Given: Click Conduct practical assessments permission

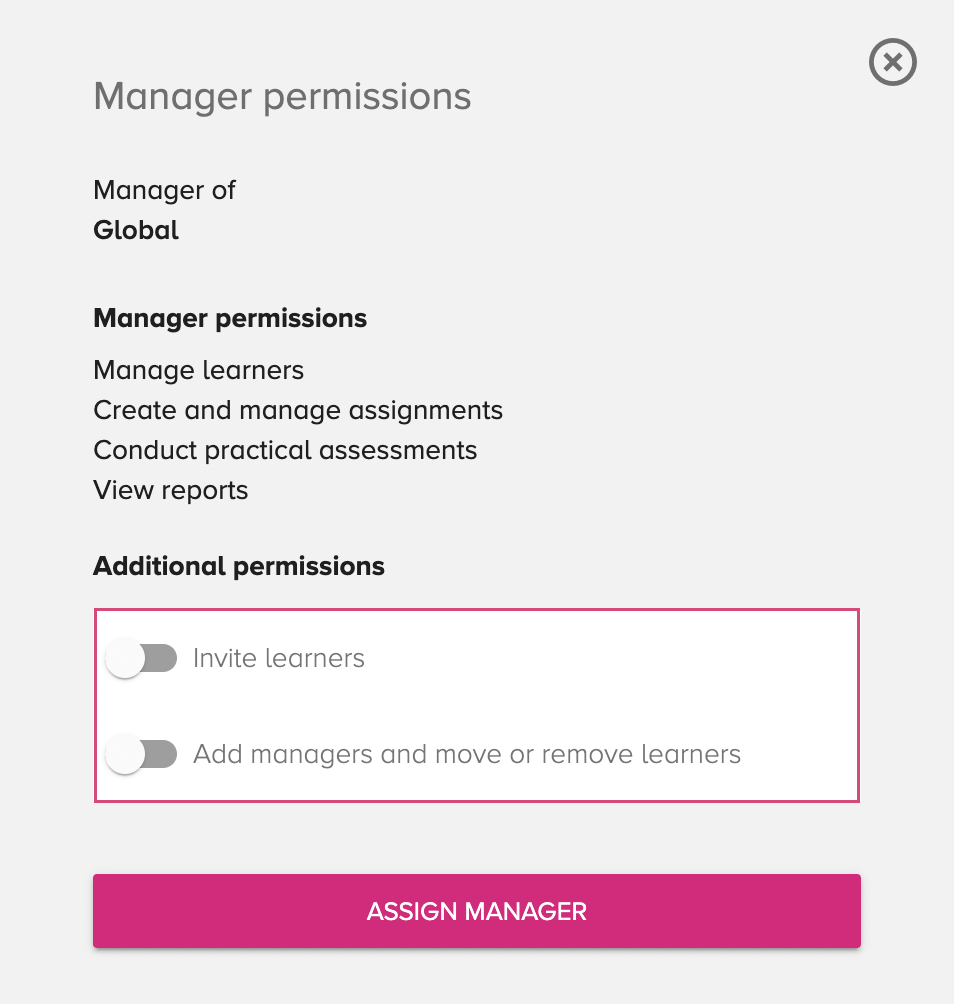Looking at the screenshot, I should point(285,450).
